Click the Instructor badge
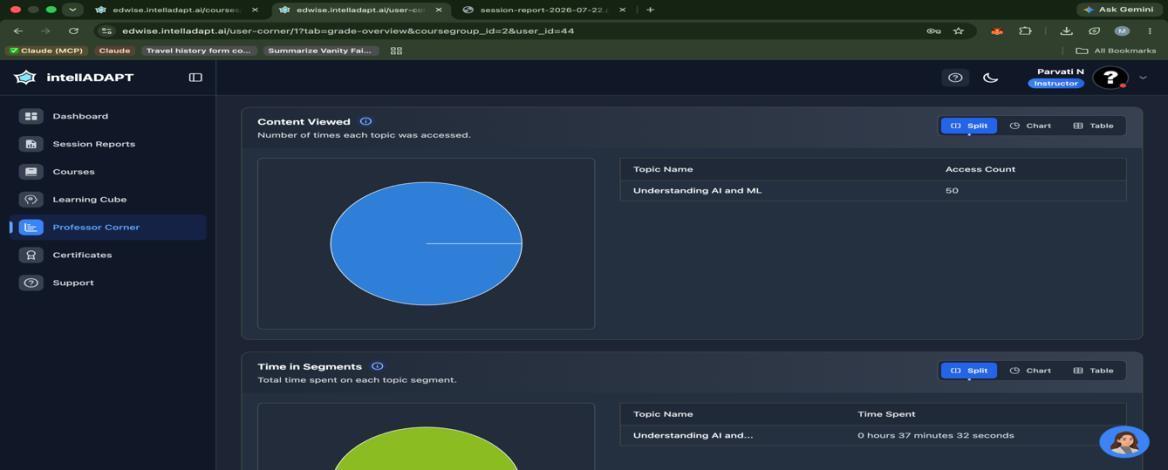Viewport: 1168px width, 470px height. [1056, 83]
